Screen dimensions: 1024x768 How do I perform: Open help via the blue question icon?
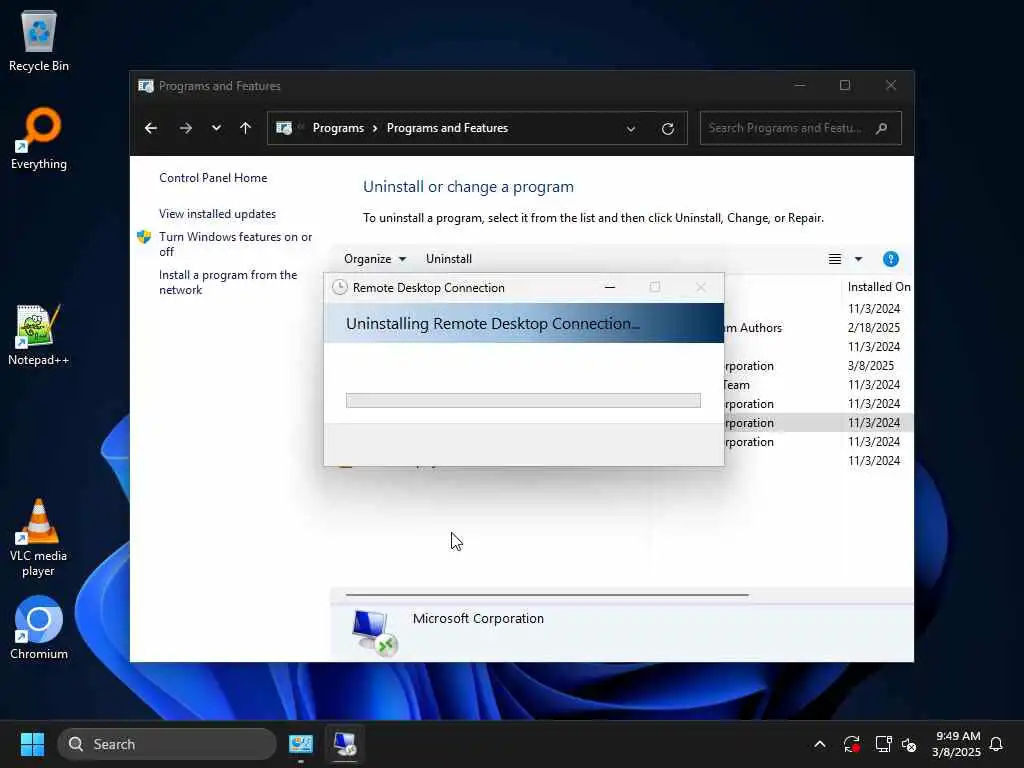tap(891, 259)
